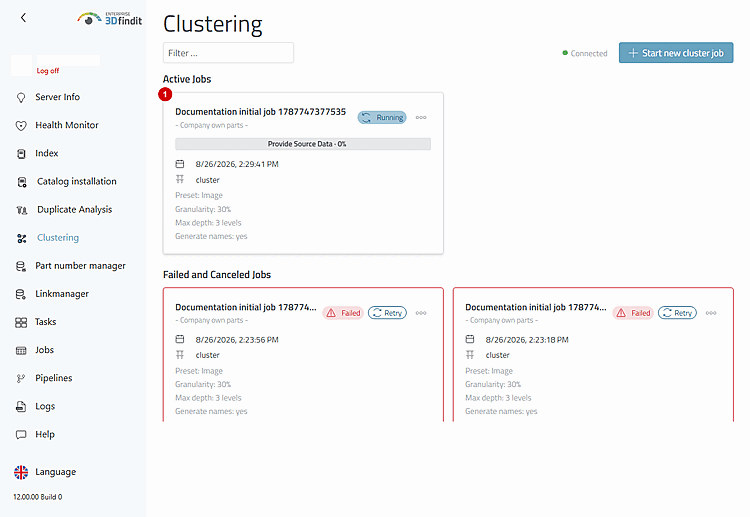750x517 pixels.
Task: Start new cluster job
Action: click(x=676, y=53)
